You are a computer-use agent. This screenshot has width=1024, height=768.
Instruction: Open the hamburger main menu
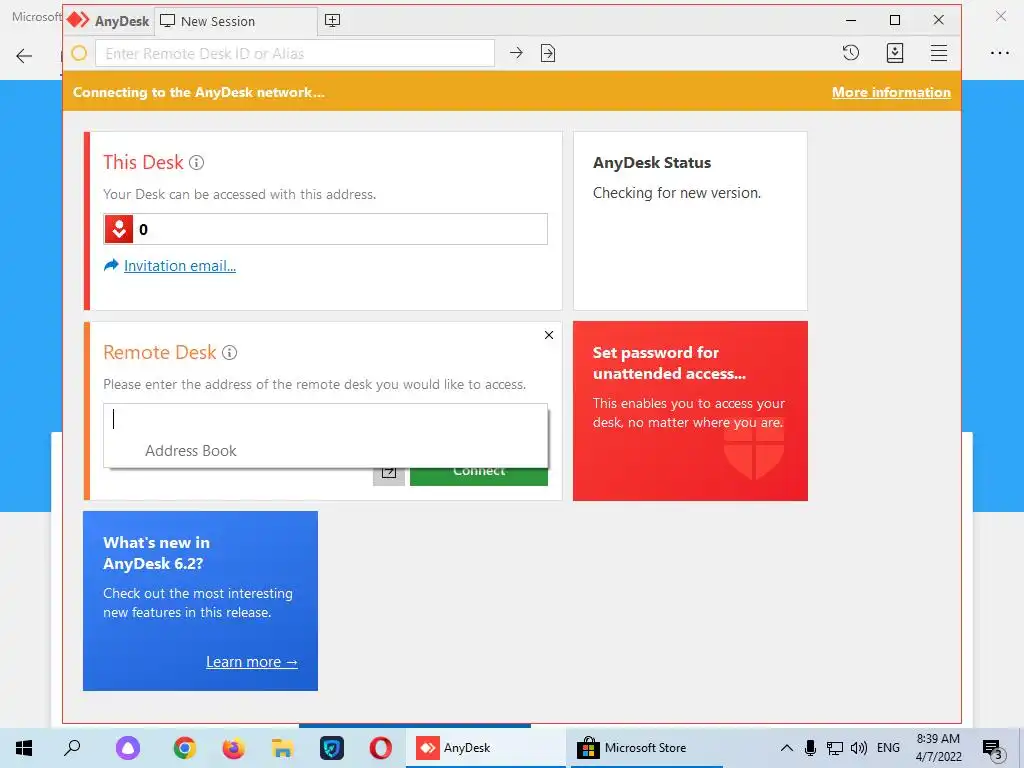[938, 53]
